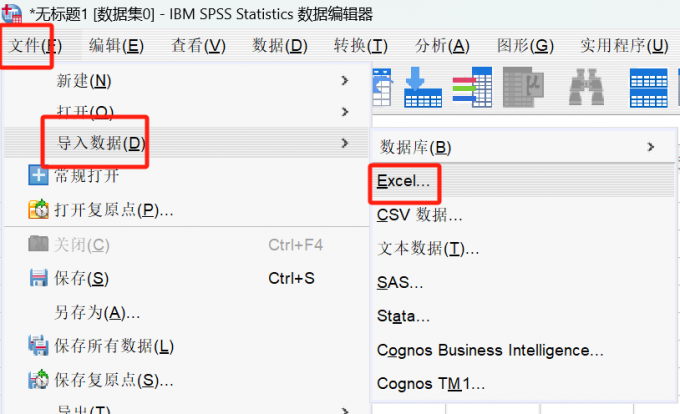Choose Stata... import option
Image resolution: width=680 pixels, height=414 pixels.
(x=403, y=316)
